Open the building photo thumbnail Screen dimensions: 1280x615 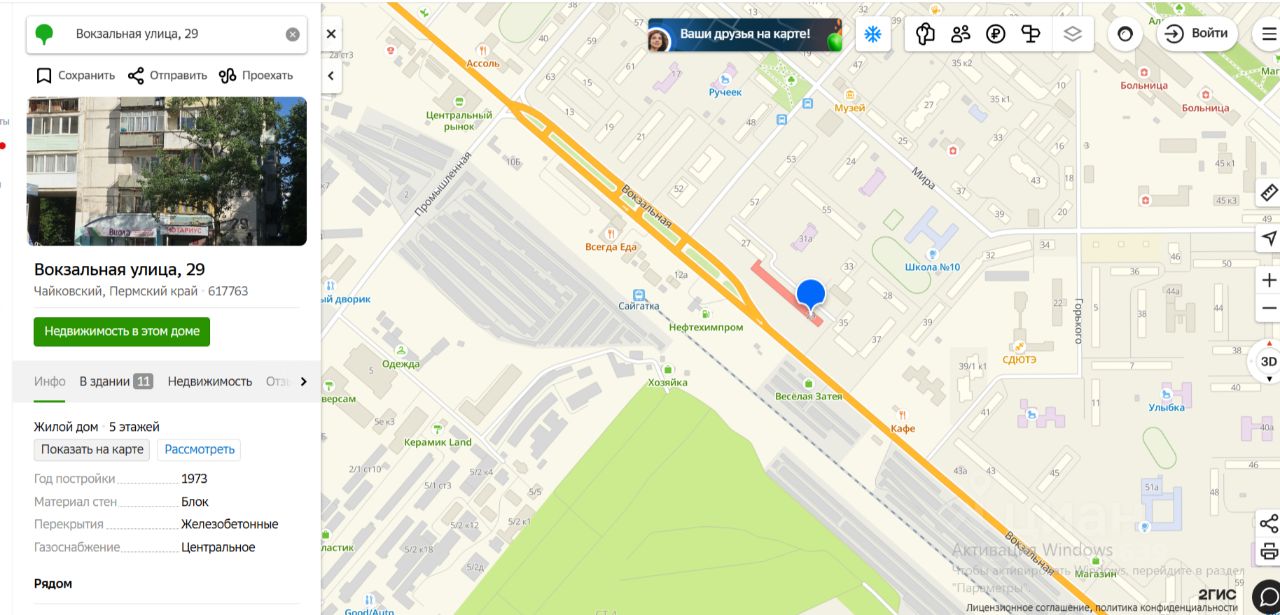(167, 171)
